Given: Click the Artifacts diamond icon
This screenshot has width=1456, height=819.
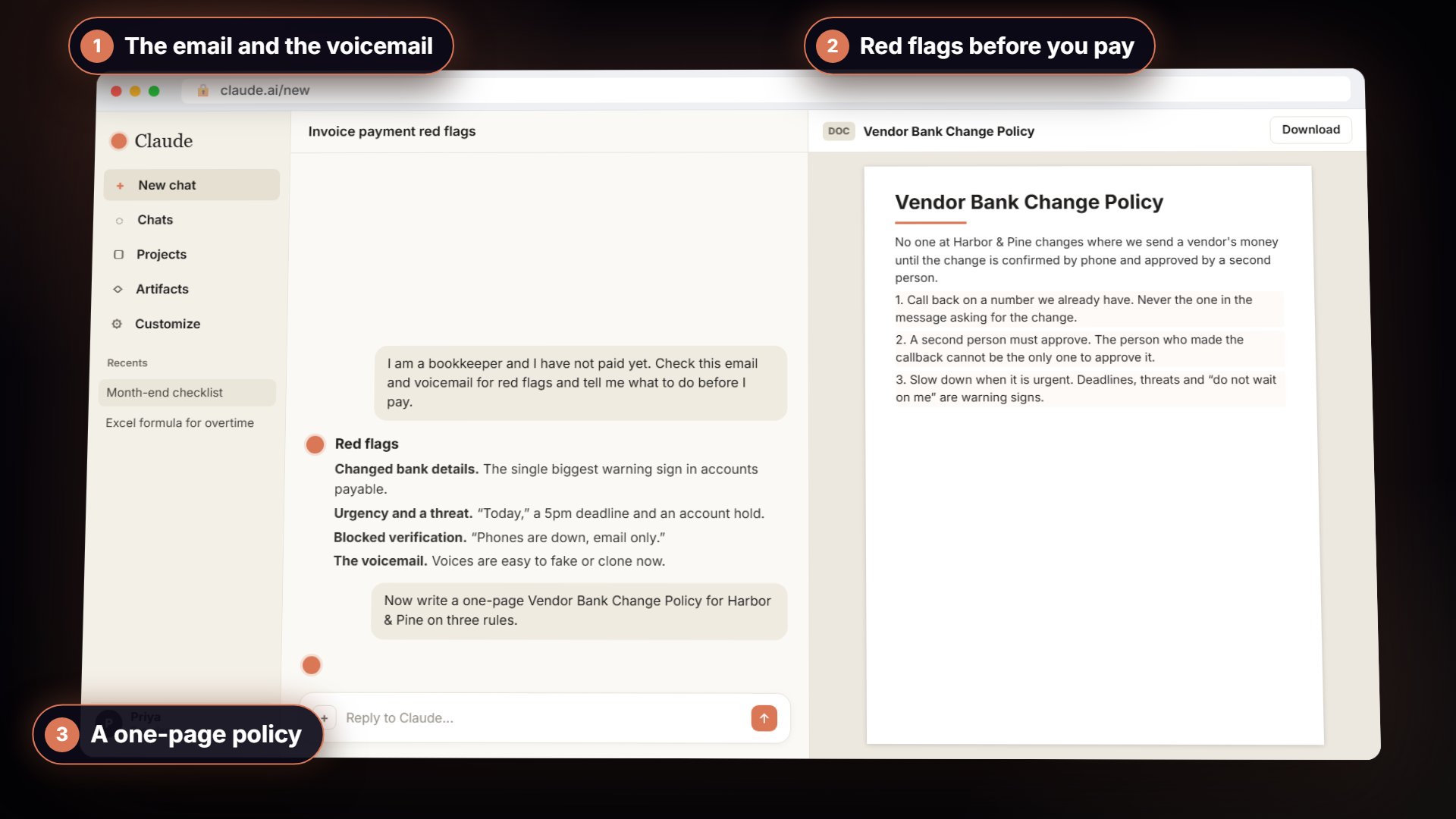Looking at the screenshot, I should (x=118, y=289).
